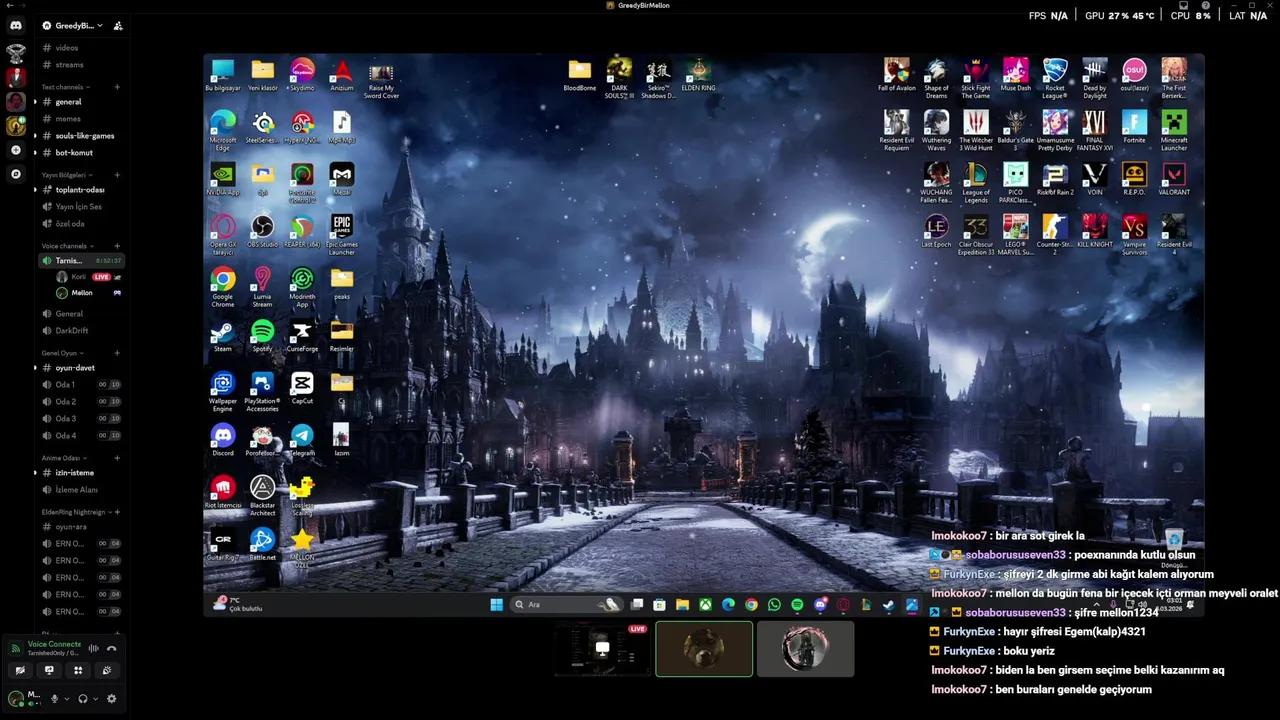Screen dimensions: 1280x720
Task: Join DarkDrift voice channel
Action: pyautogui.click(x=80, y=331)
